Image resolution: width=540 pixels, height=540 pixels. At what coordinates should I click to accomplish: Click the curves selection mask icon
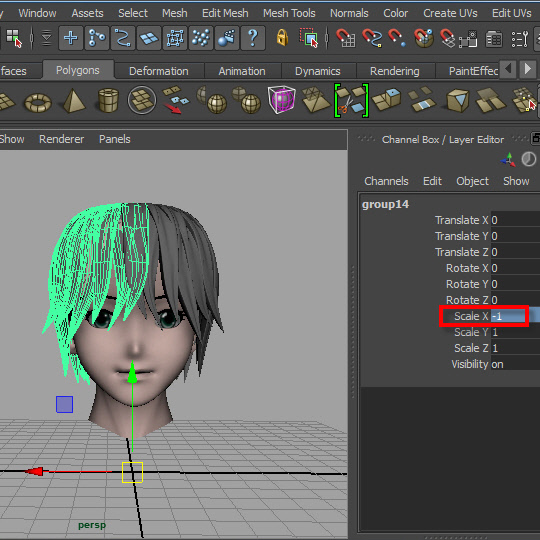click(x=123, y=38)
